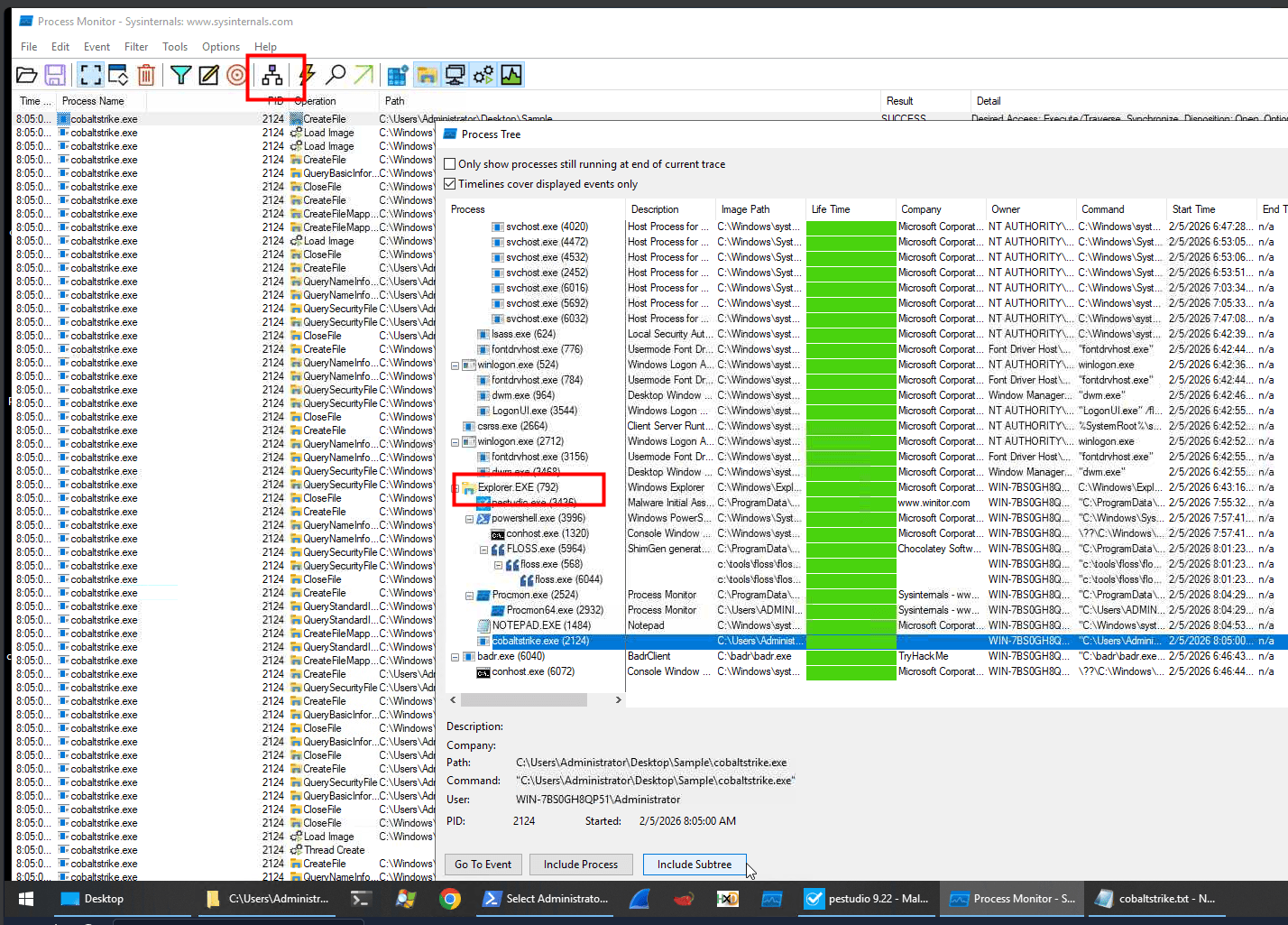The height and width of the screenshot is (925, 1288).
Task: Click the Include Subtree button
Action: tap(694, 865)
